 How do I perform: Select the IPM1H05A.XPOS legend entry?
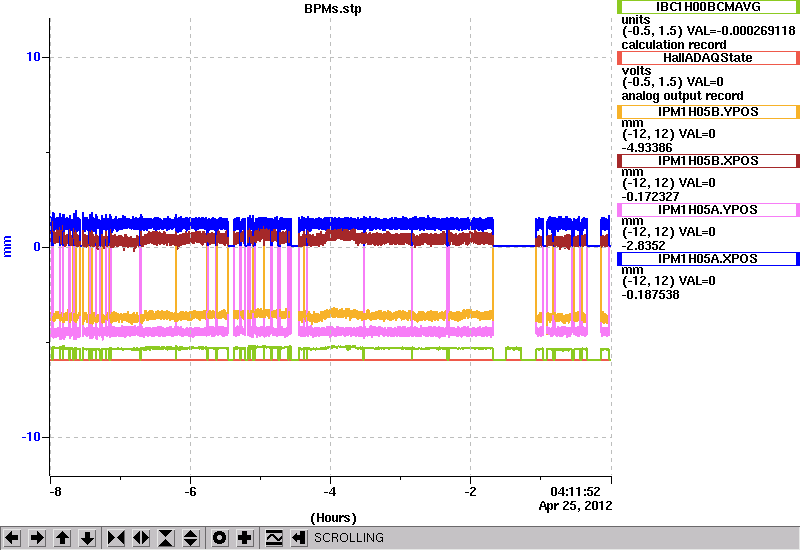pyautogui.click(x=708, y=259)
